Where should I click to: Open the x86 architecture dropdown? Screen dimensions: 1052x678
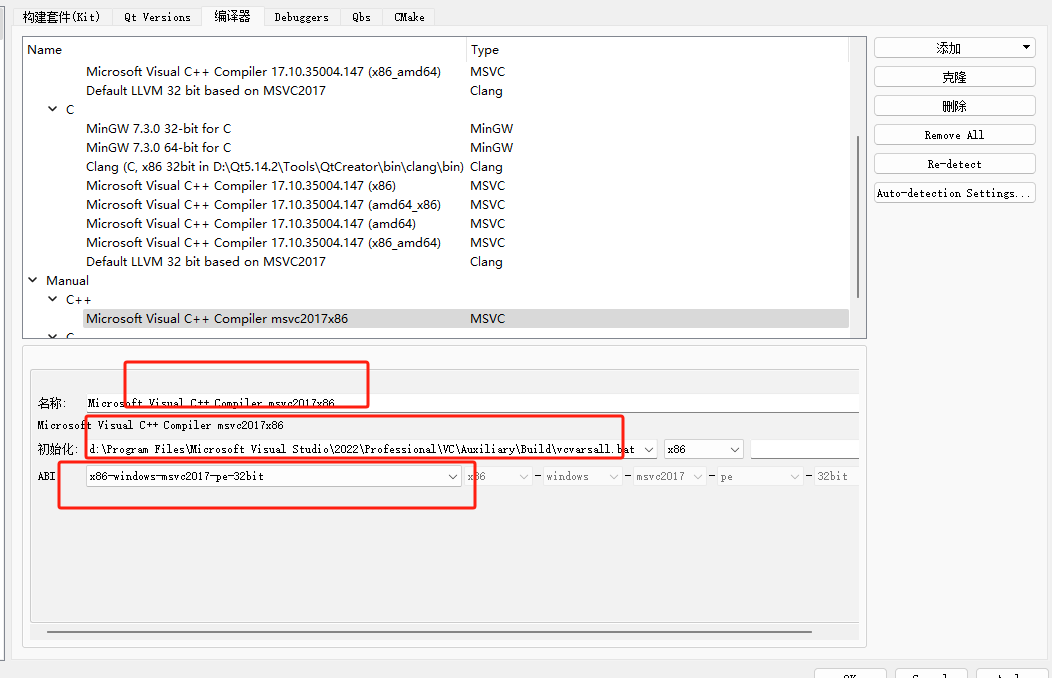point(703,449)
